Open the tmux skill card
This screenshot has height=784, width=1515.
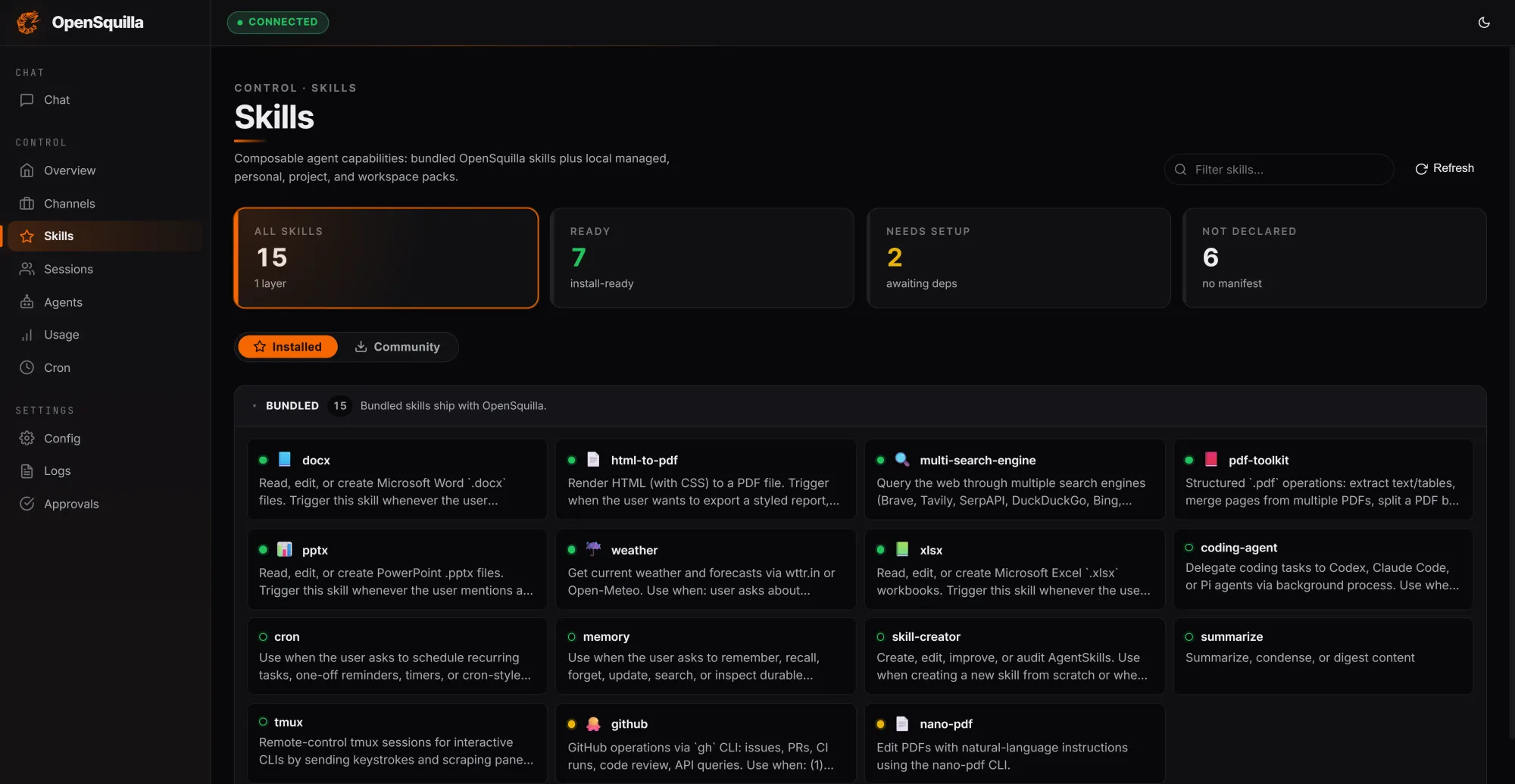point(397,743)
